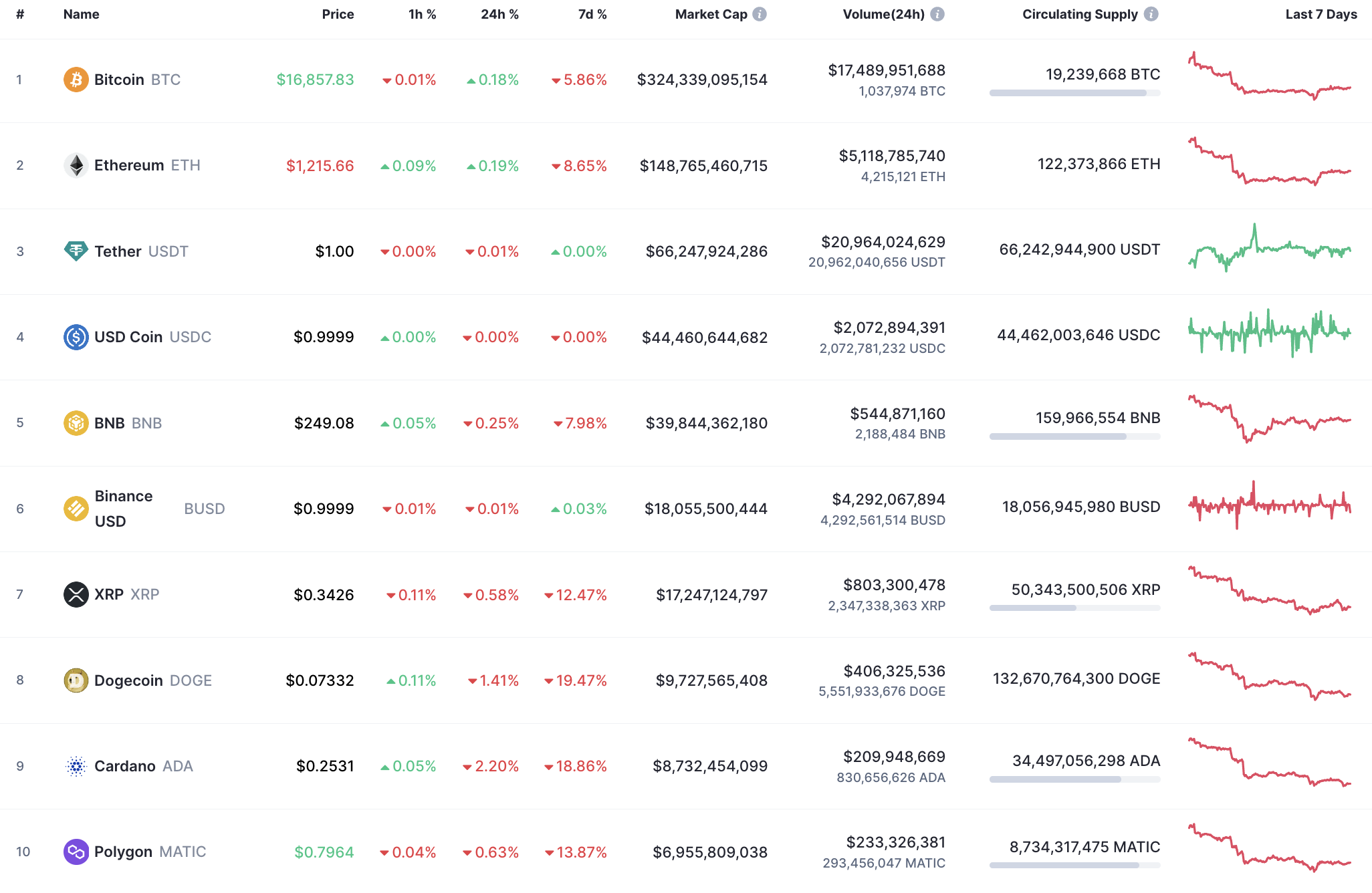
Task: Click the Polygon MATIC logo
Action: 76,852
